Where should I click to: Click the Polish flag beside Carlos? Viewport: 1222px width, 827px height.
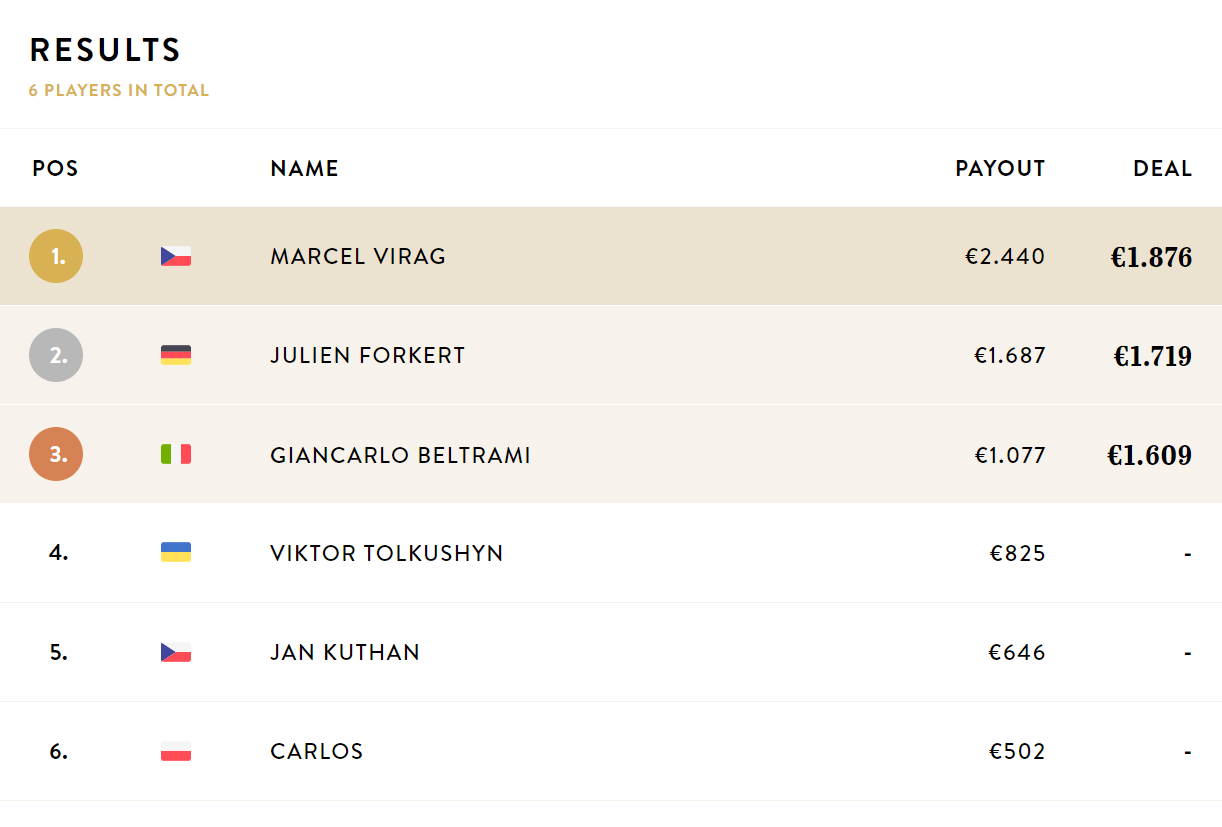click(x=176, y=751)
